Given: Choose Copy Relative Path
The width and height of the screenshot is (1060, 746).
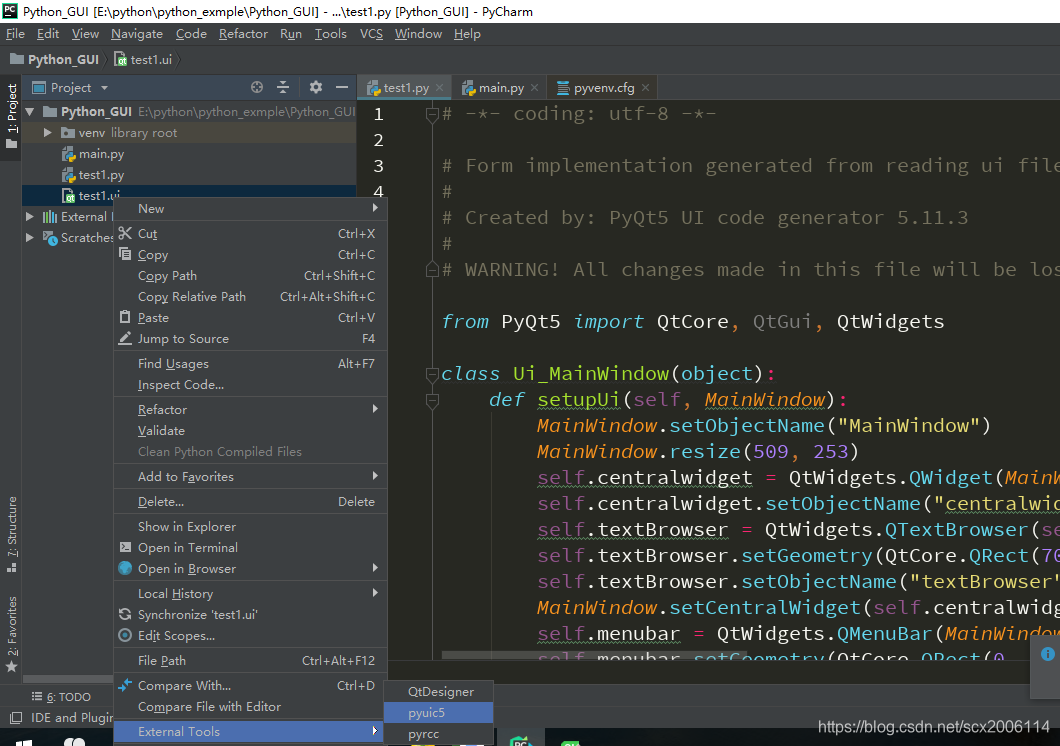Looking at the screenshot, I should (250, 296).
